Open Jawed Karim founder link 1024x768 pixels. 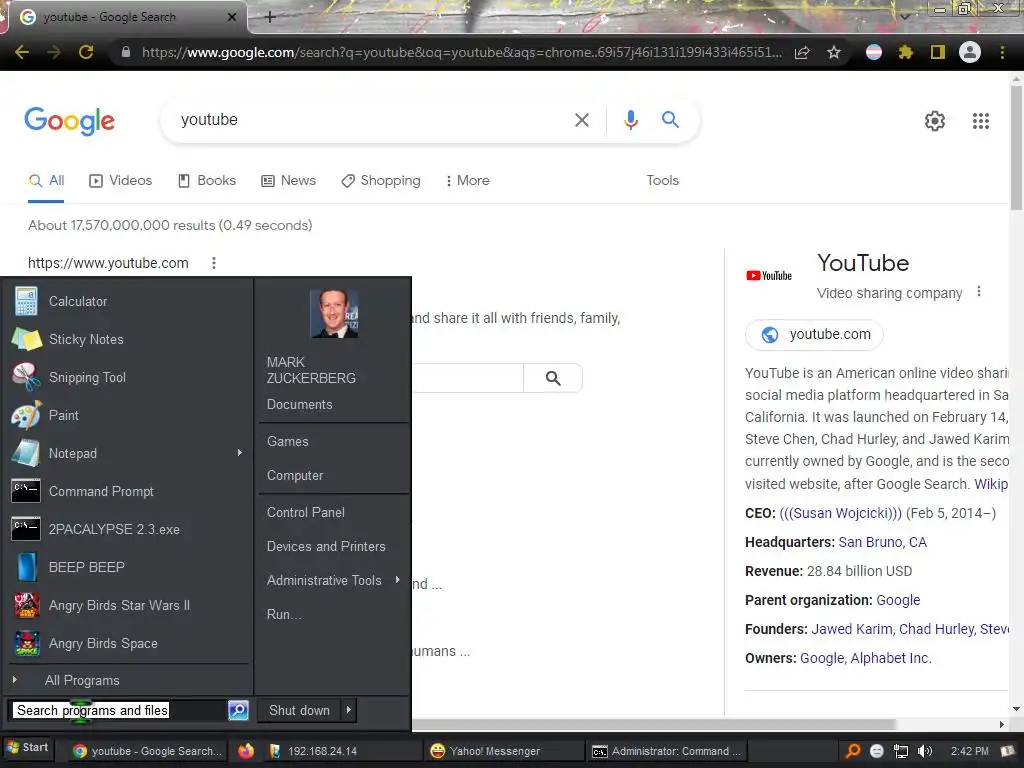(852, 629)
